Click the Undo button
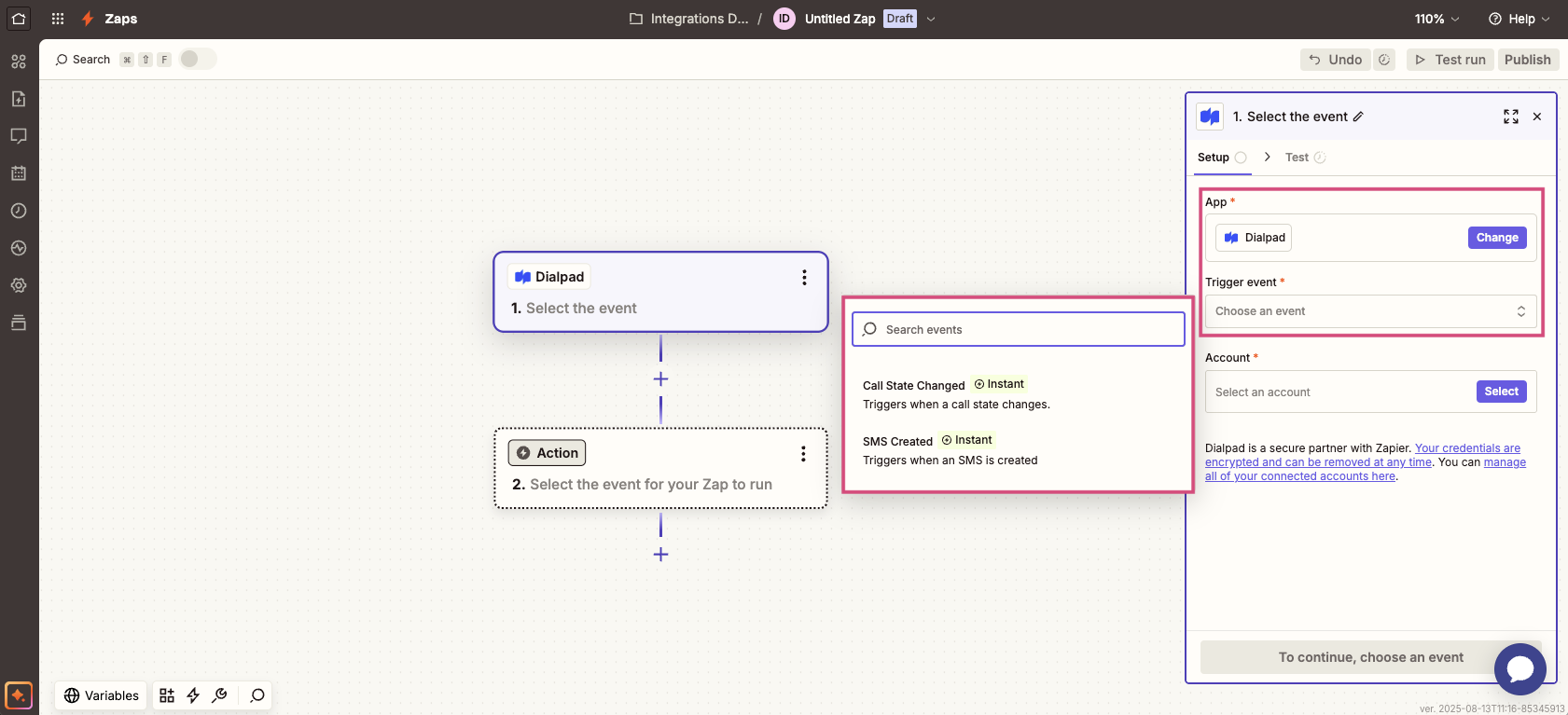 tap(1335, 60)
